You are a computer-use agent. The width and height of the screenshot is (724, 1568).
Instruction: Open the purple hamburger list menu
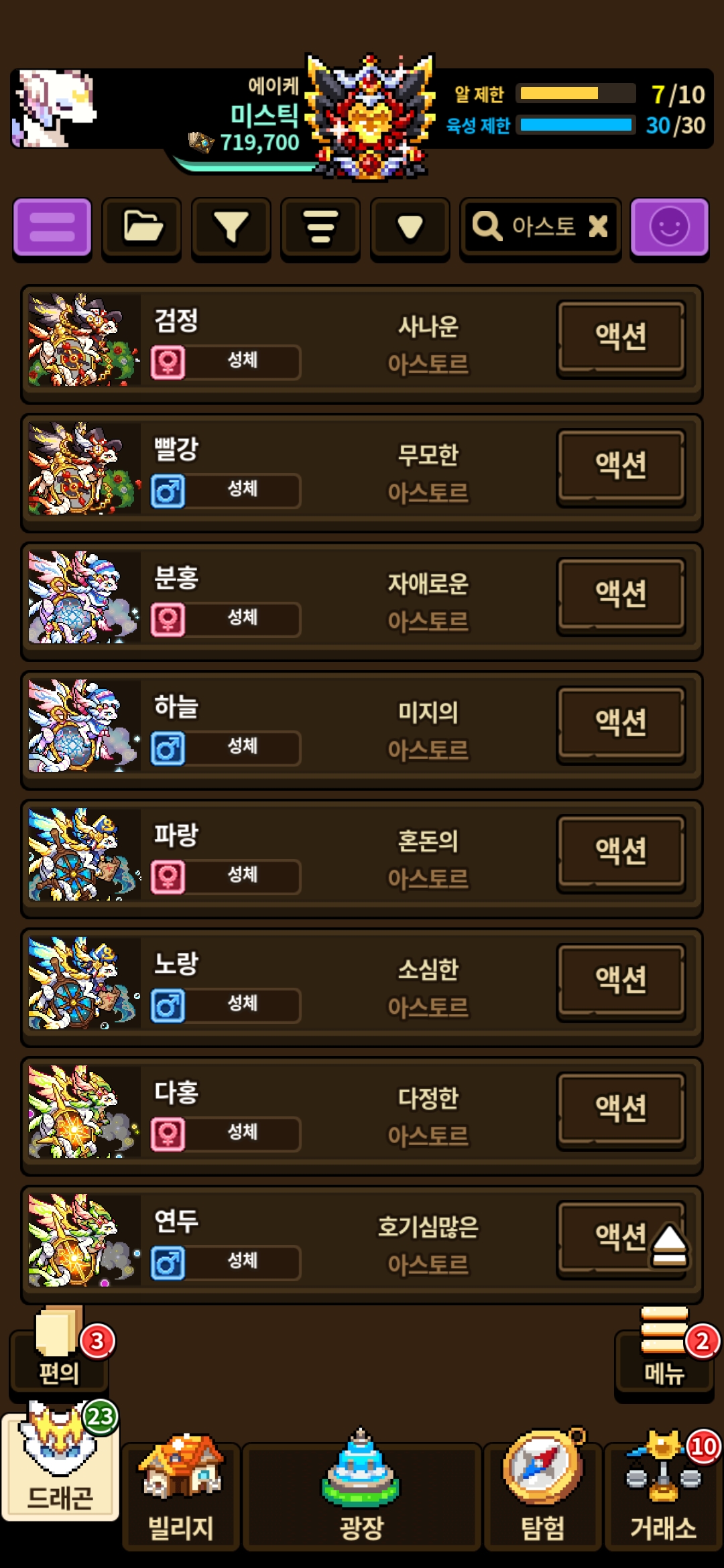click(x=52, y=227)
